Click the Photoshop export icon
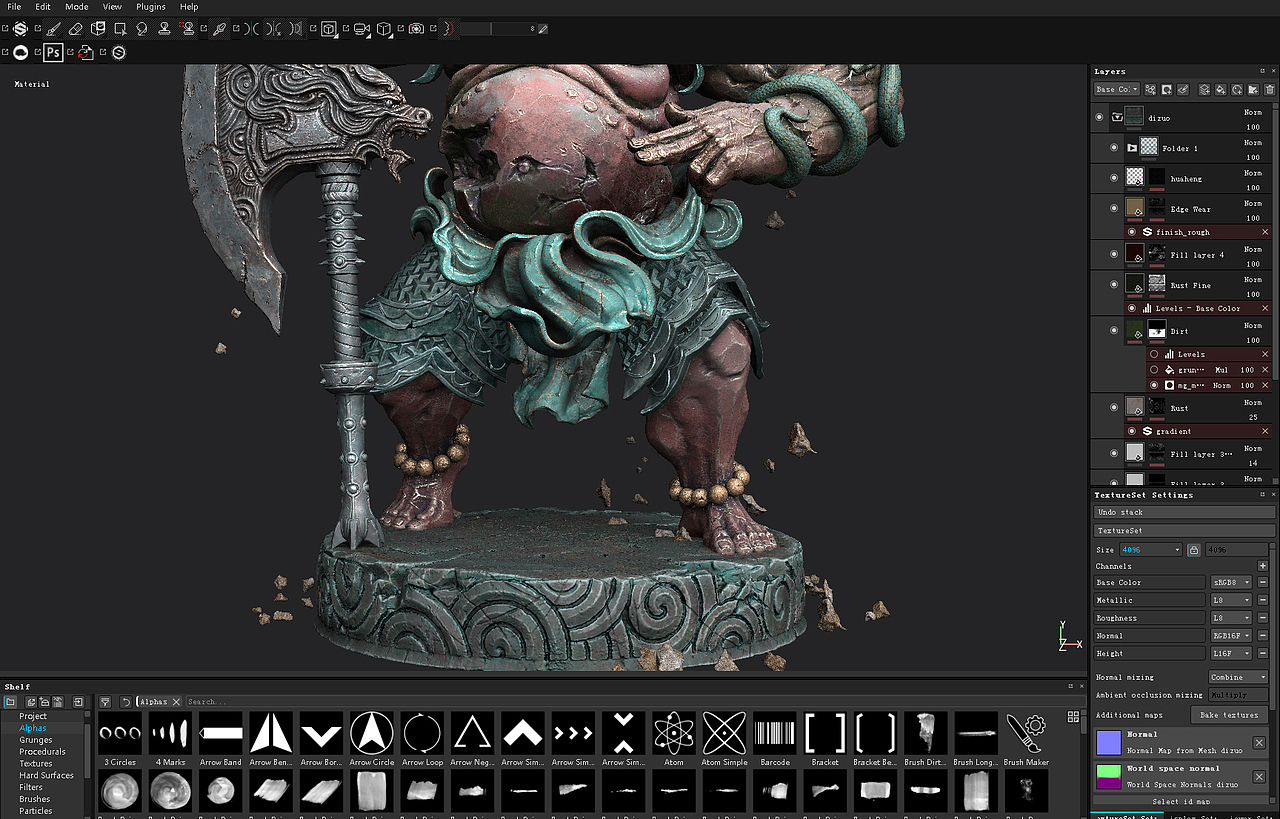Viewport: 1280px width, 819px height. [x=53, y=52]
